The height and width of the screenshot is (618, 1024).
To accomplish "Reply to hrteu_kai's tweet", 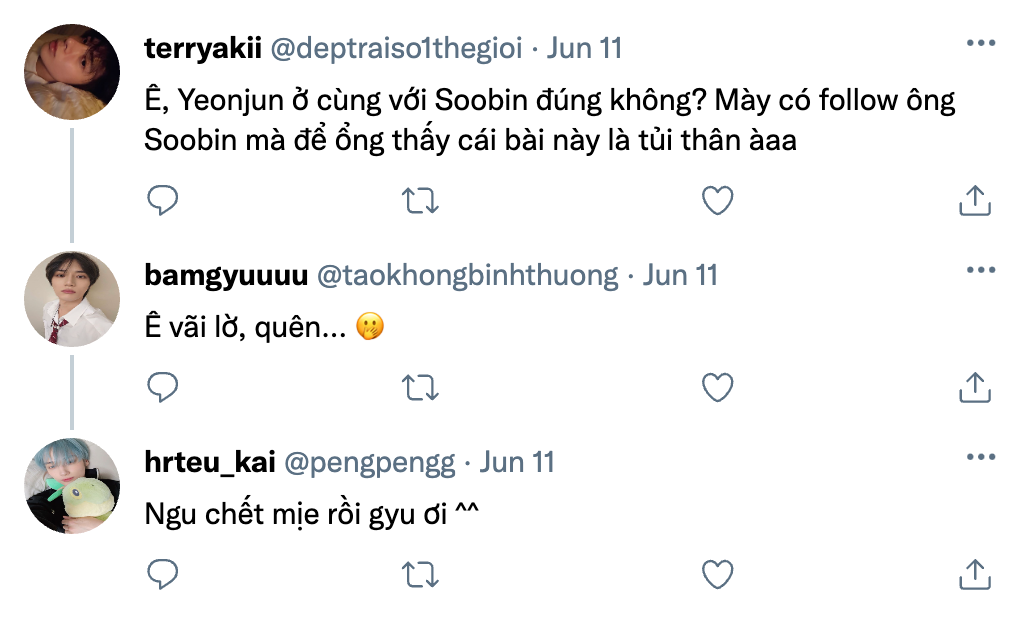I will [162, 573].
